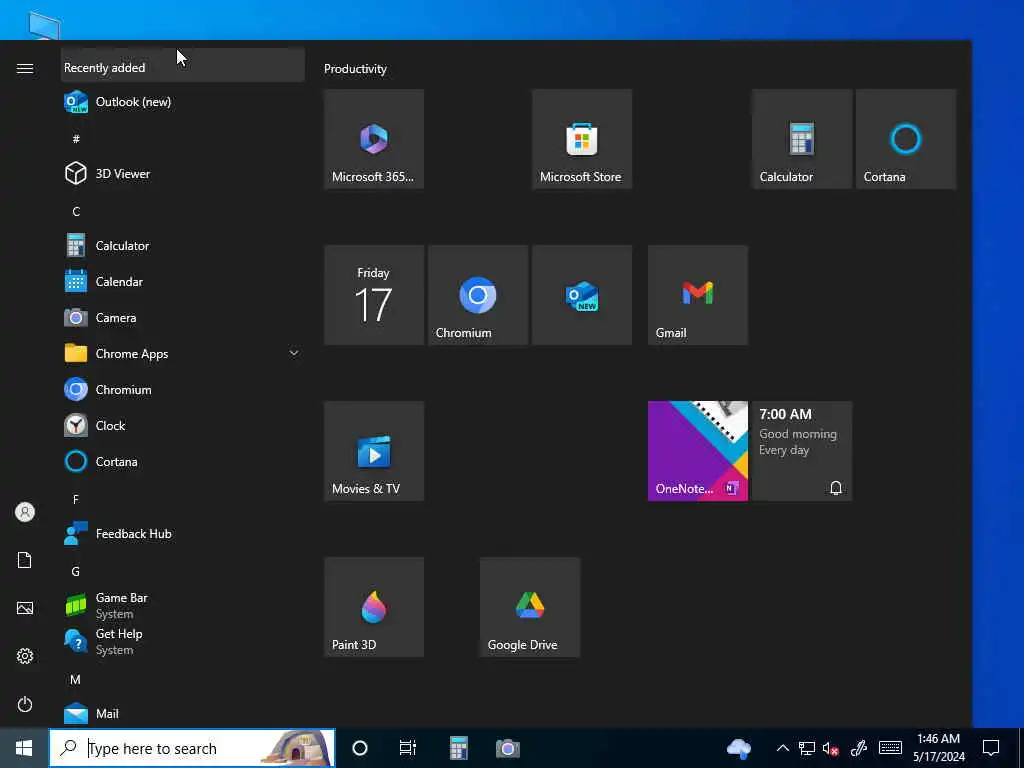Screen dimensions: 1024x768
Task: Open the Microsoft Store tile
Action: (x=582, y=139)
